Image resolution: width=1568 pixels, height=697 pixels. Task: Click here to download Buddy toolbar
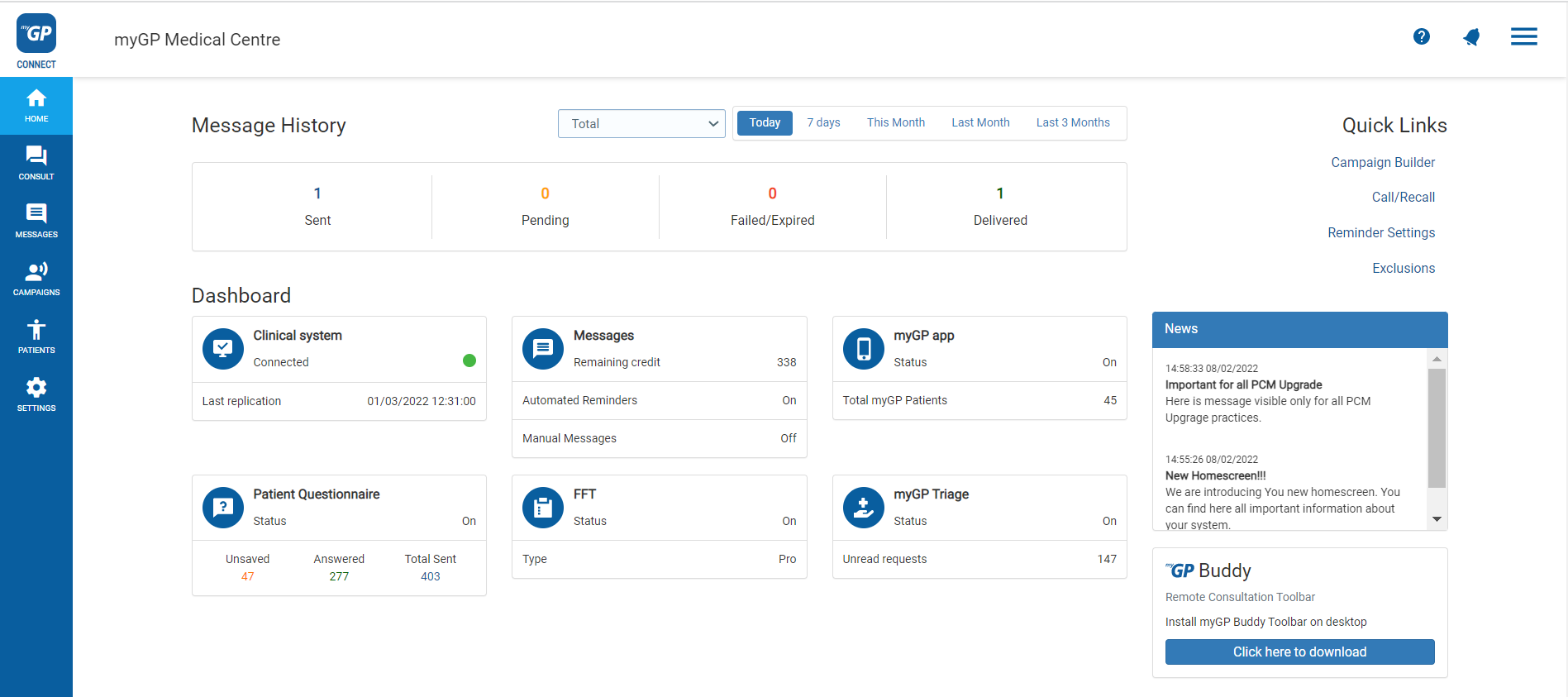[1299, 652]
